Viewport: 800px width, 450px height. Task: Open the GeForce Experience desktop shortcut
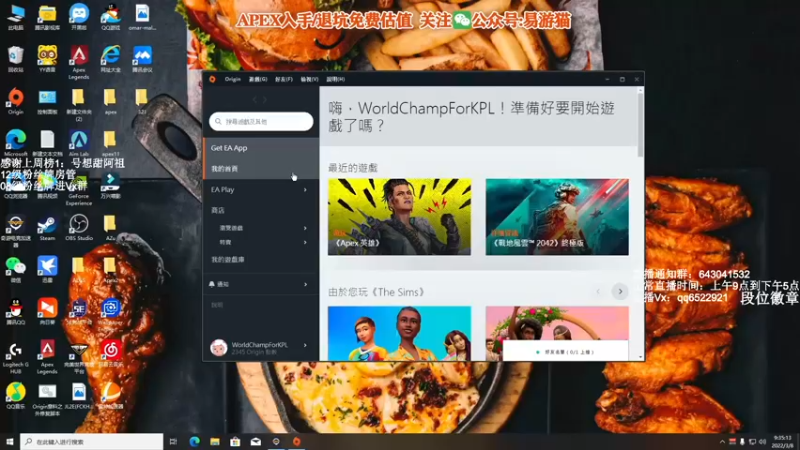point(79,192)
